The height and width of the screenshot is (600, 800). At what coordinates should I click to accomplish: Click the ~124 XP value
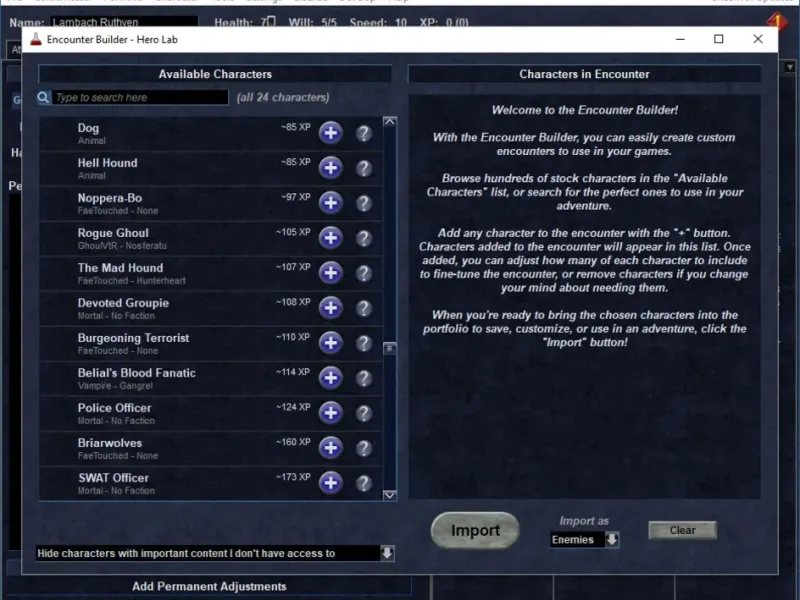tap(293, 407)
